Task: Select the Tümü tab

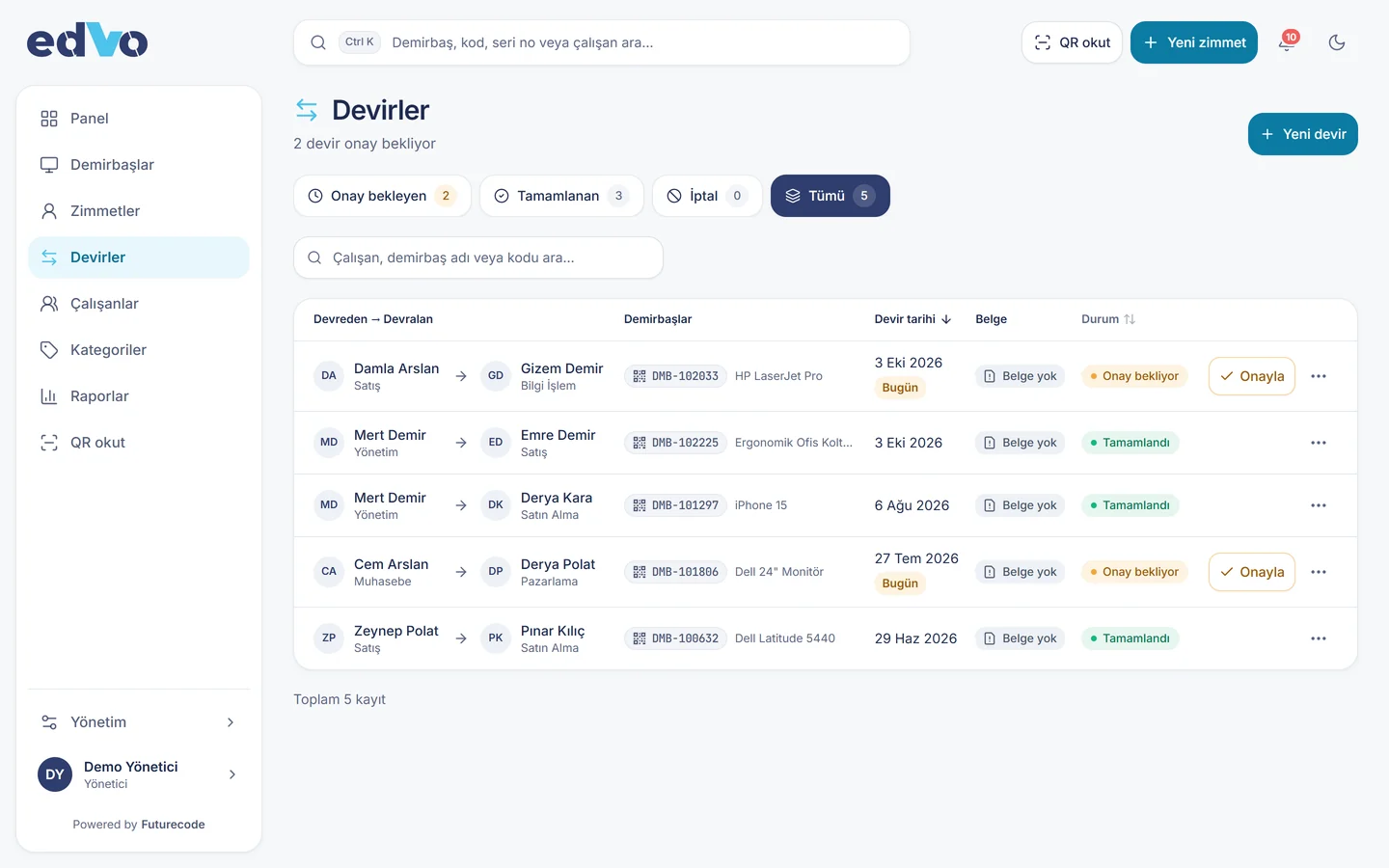Action: click(x=831, y=196)
